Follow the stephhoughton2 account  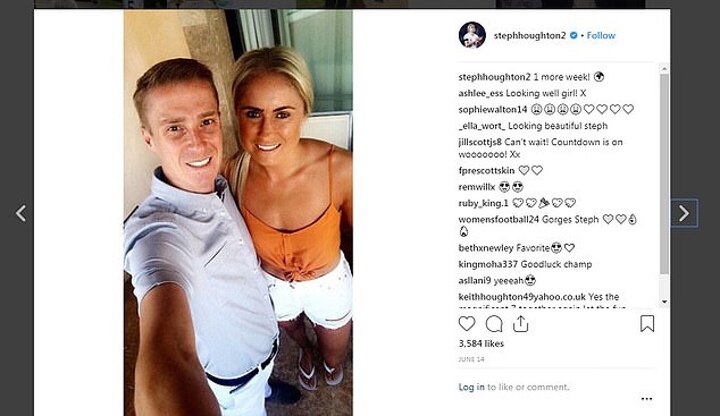(x=601, y=35)
